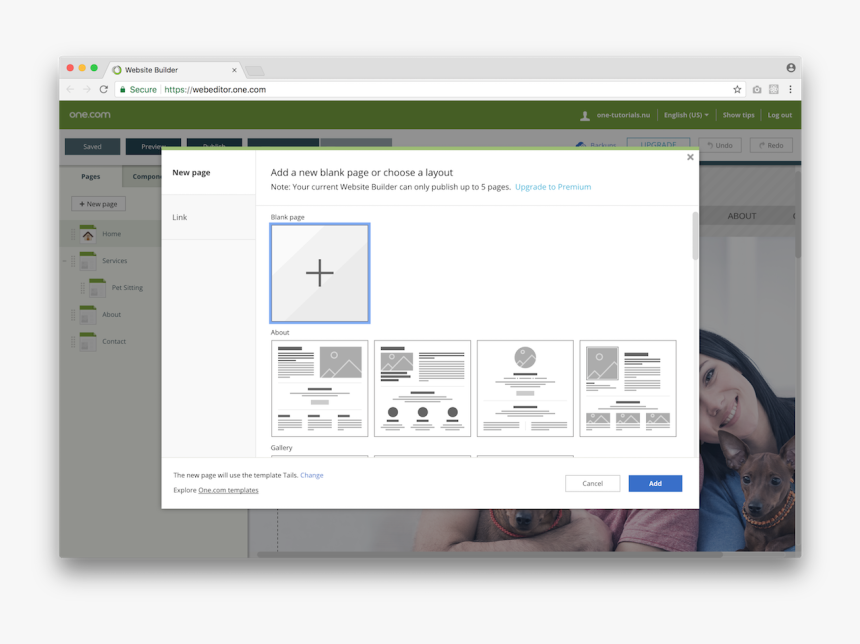
Task: Click the Contact page icon
Action: click(88, 342)
